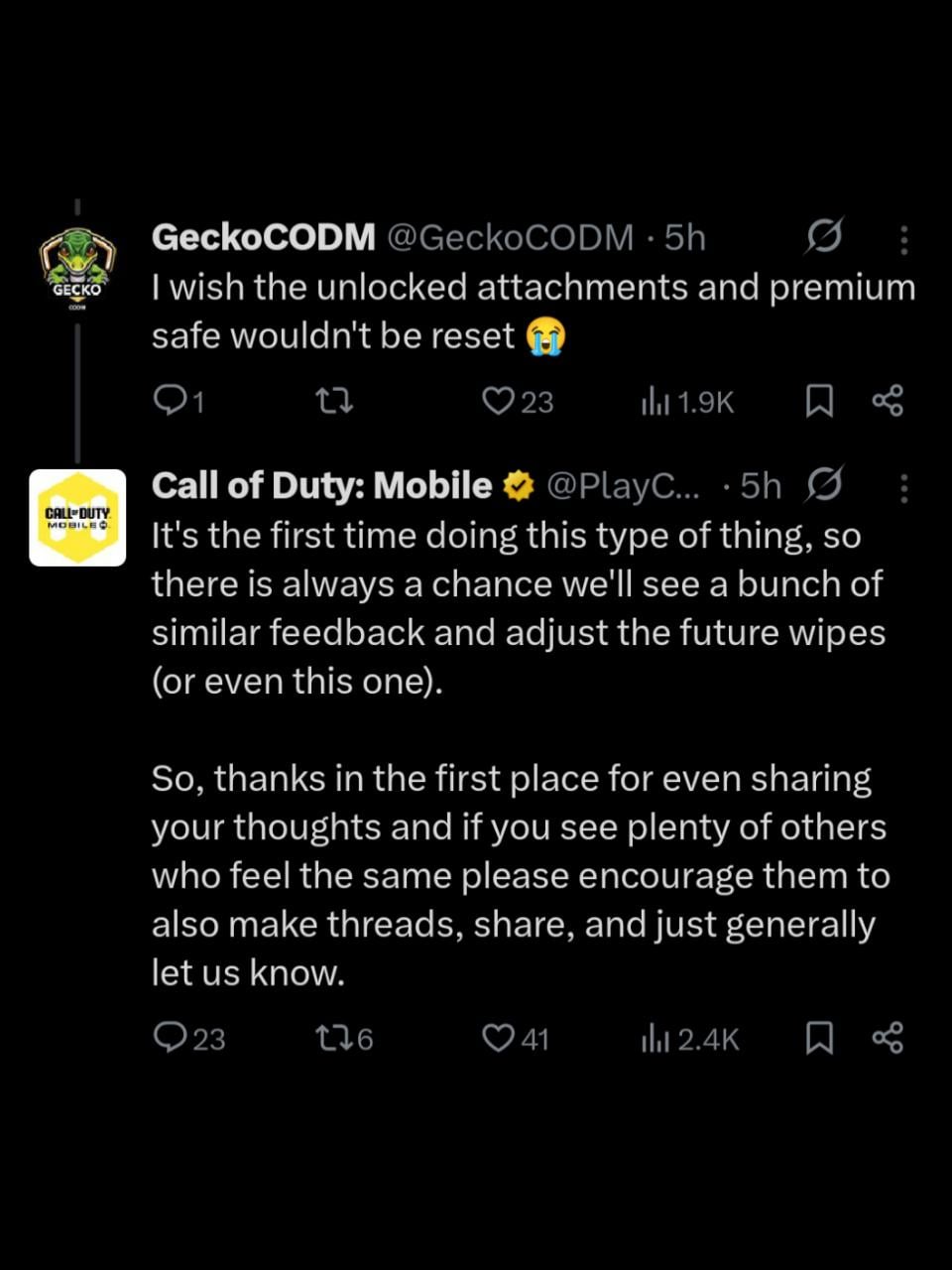Like GeckoCODM's post with 23 likes
The height and width of the screenshot is (1270, 952).
(496, 401)
